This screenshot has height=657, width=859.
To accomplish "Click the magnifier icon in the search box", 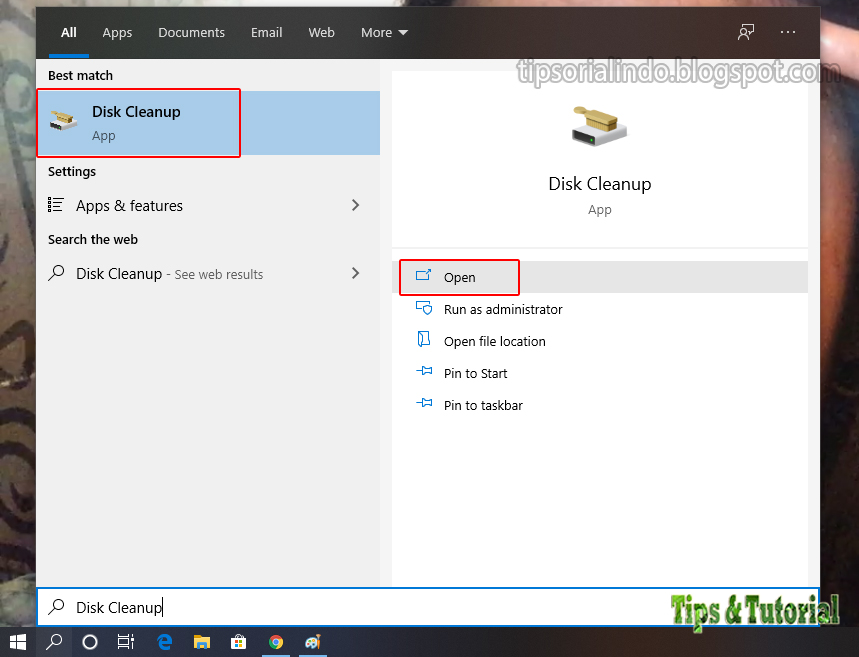I will coord(56,607).
